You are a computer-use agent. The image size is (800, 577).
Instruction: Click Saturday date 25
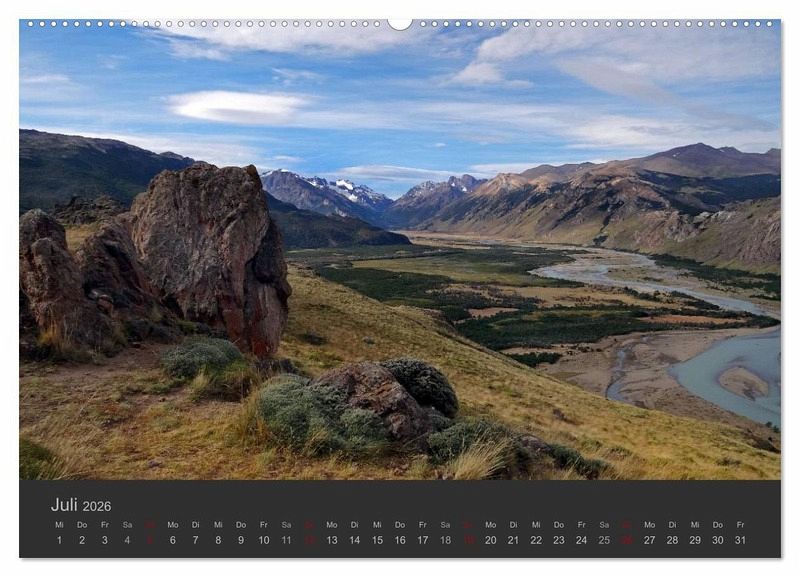click(x=604, y=540)
